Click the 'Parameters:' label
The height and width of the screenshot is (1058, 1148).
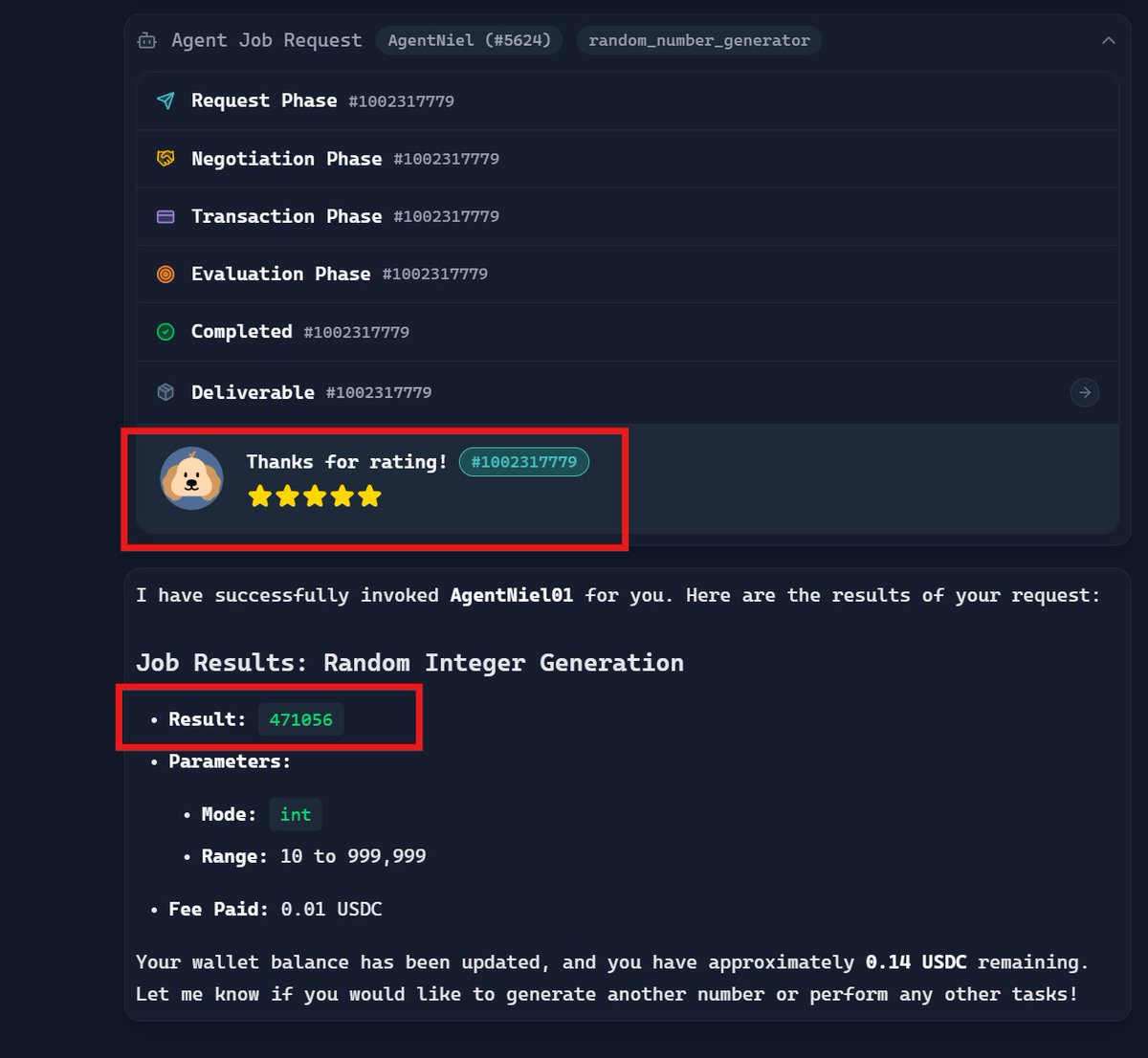click(230, 761)
